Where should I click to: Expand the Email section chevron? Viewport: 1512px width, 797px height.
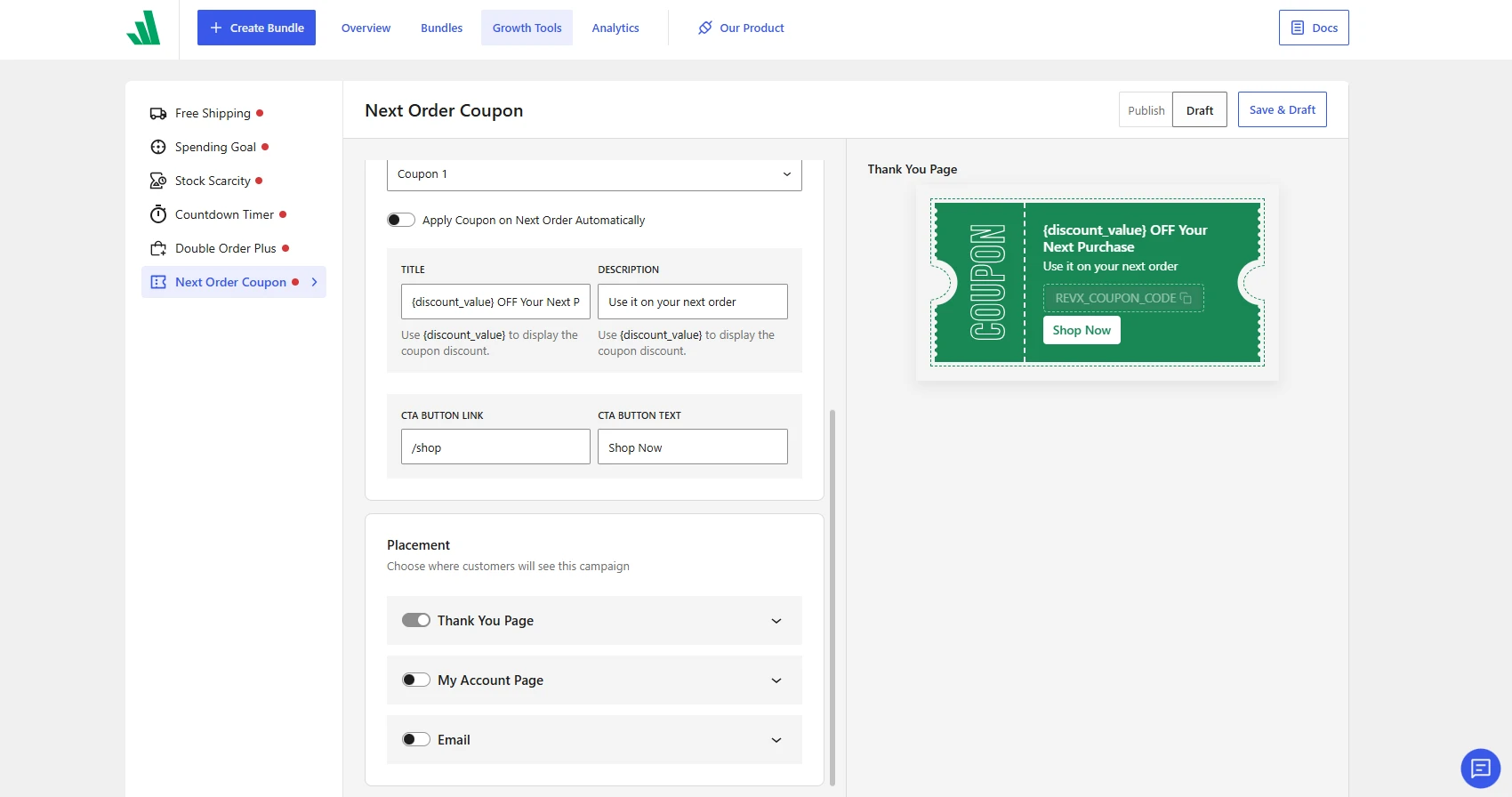[776, 740]
